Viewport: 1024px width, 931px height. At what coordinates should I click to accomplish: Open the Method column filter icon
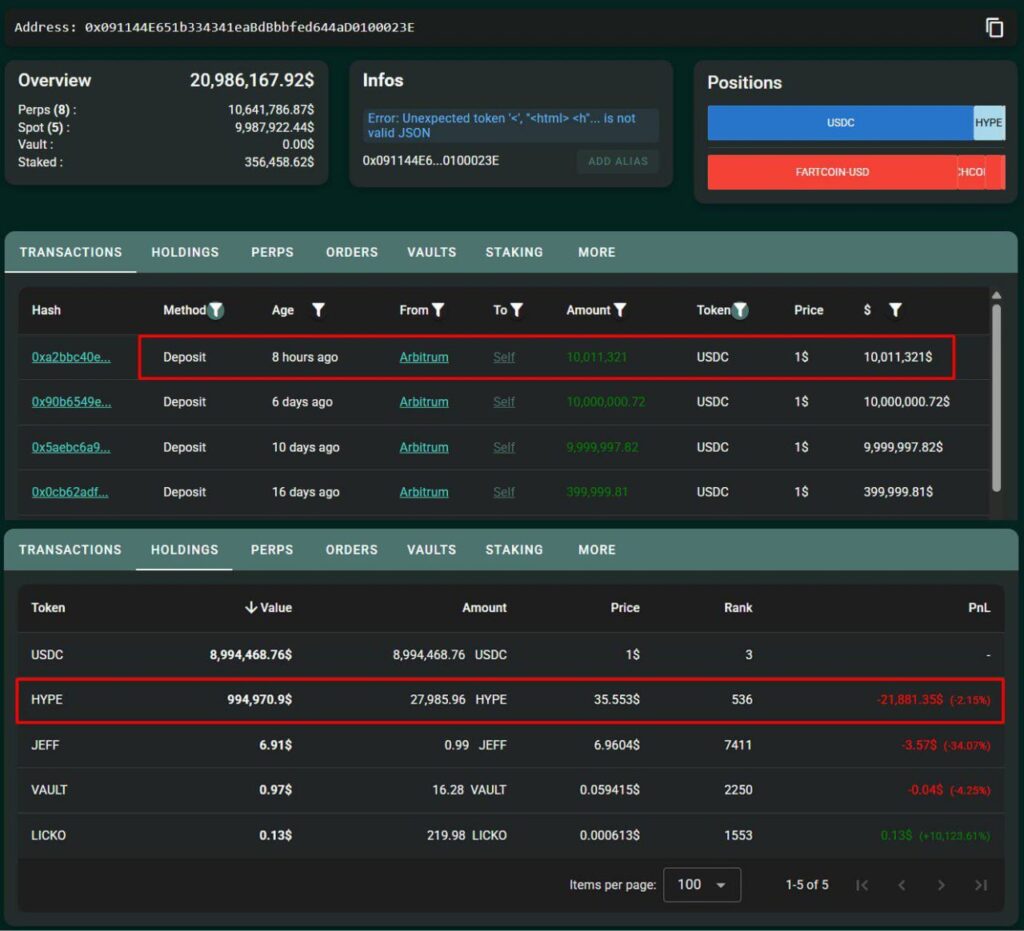[216, 310]
